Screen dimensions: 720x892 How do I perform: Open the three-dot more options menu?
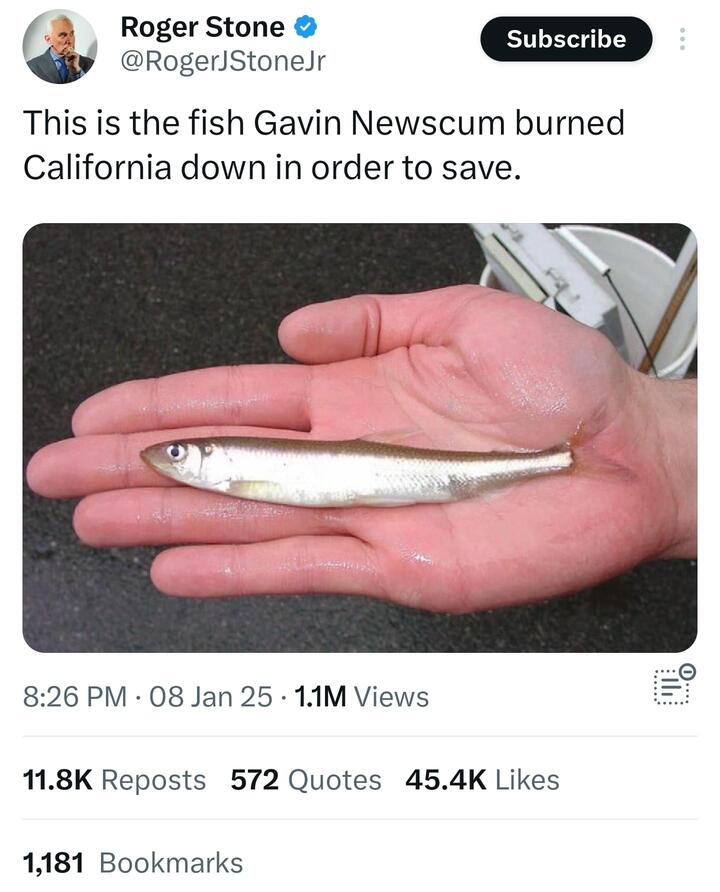[x=682, y=39]
